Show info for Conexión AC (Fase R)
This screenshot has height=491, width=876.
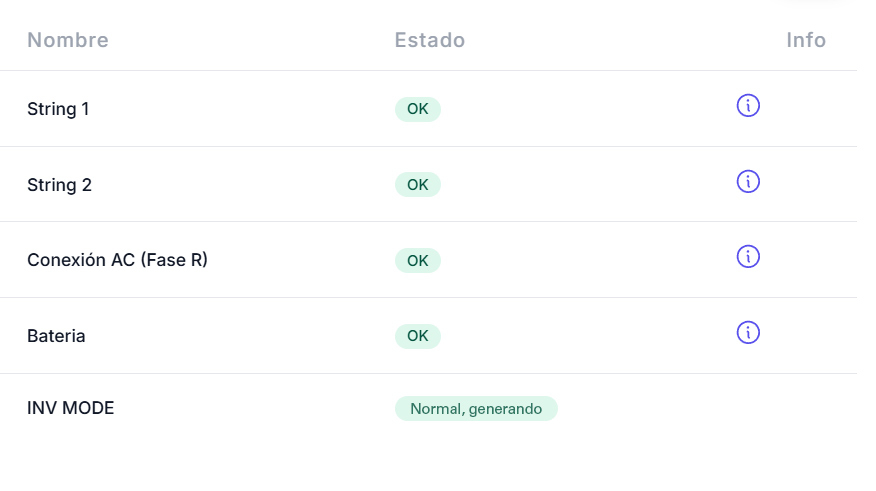[748, 257]
